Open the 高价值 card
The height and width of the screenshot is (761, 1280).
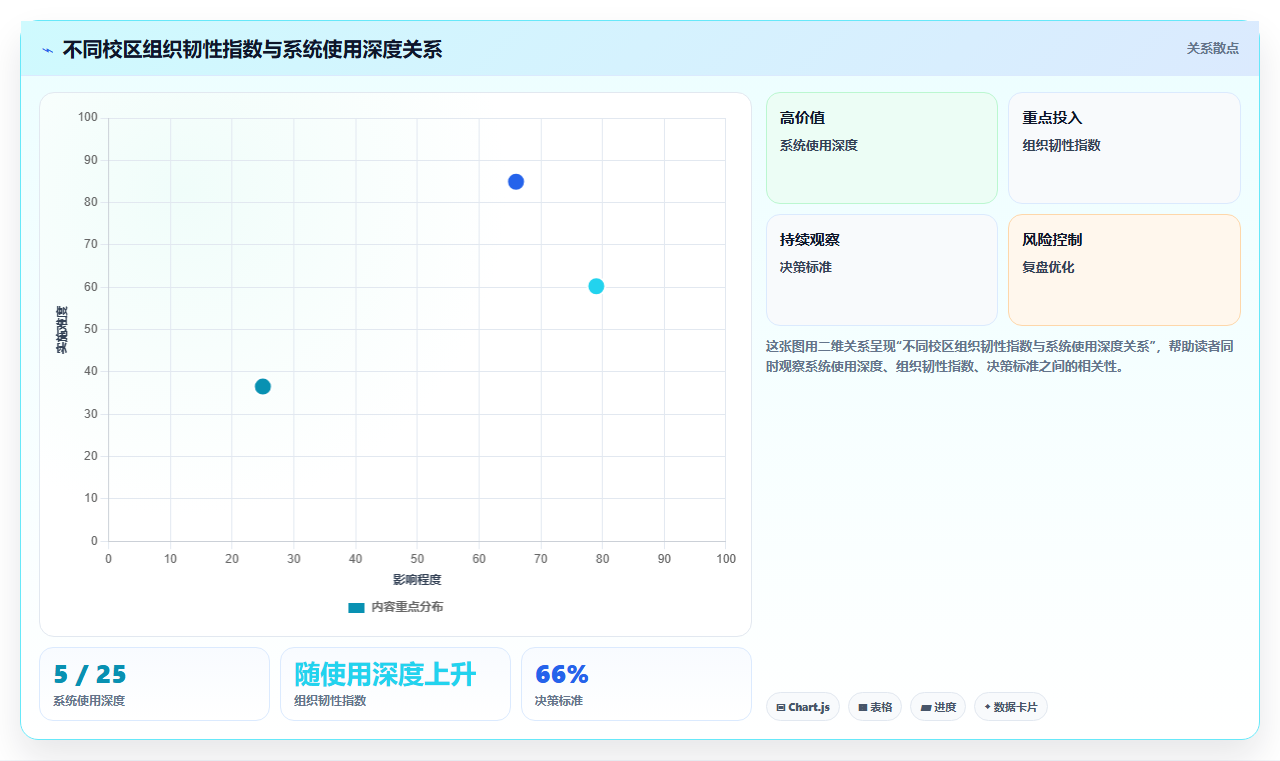[882, 148]
